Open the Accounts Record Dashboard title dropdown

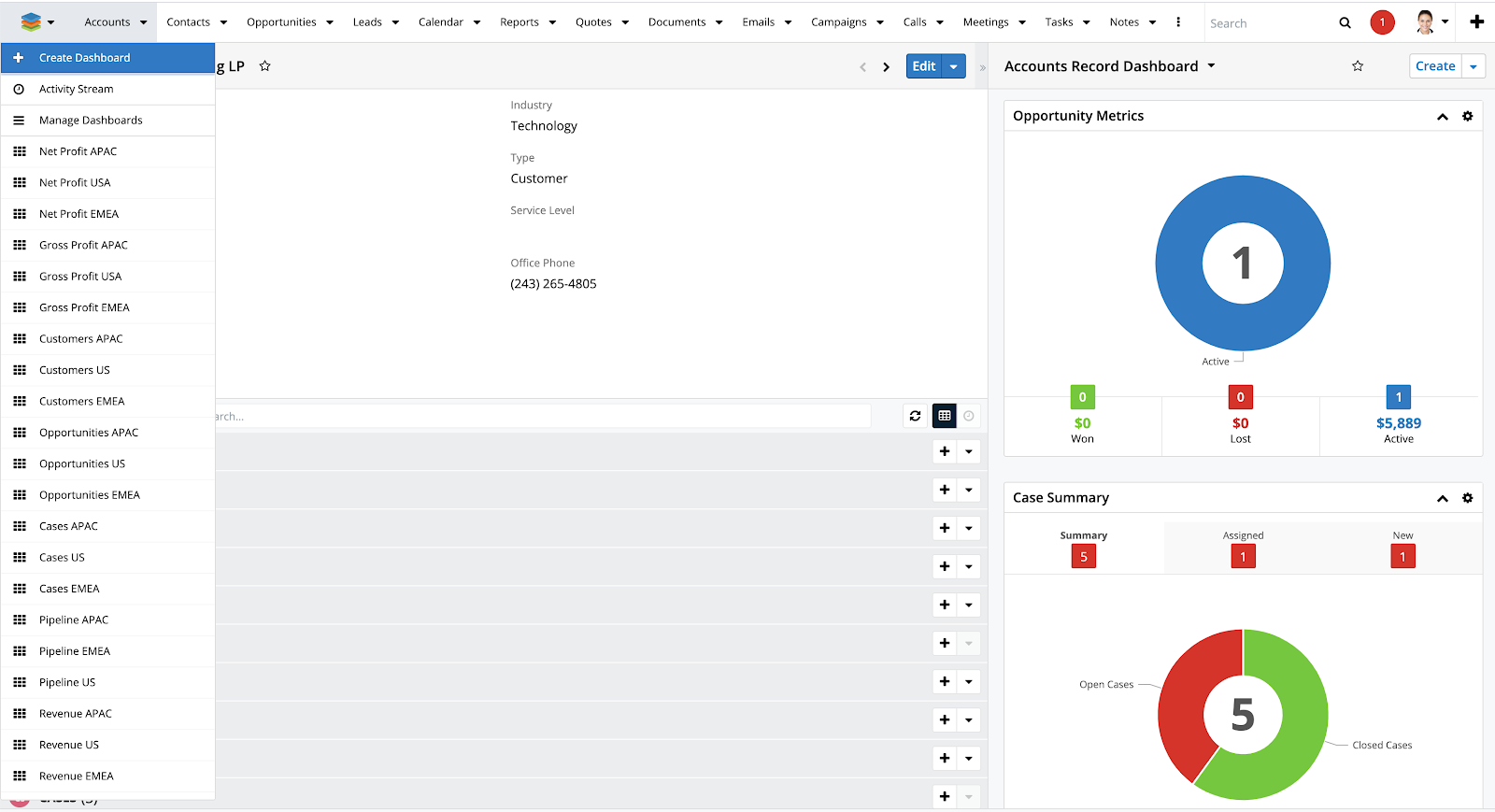tap(1211, 66)
